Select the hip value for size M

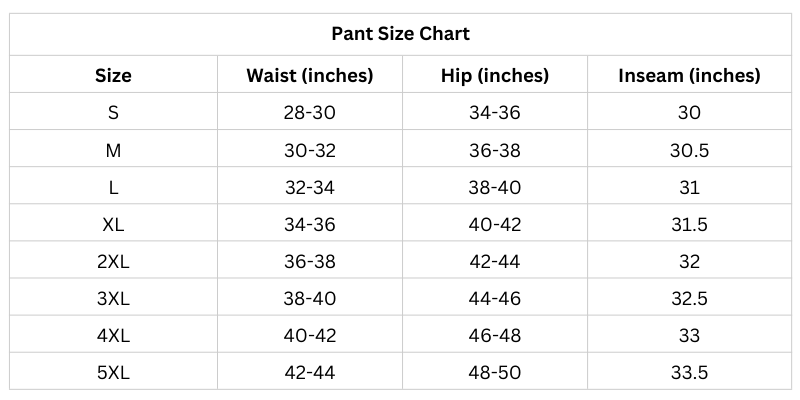[495, 150]
